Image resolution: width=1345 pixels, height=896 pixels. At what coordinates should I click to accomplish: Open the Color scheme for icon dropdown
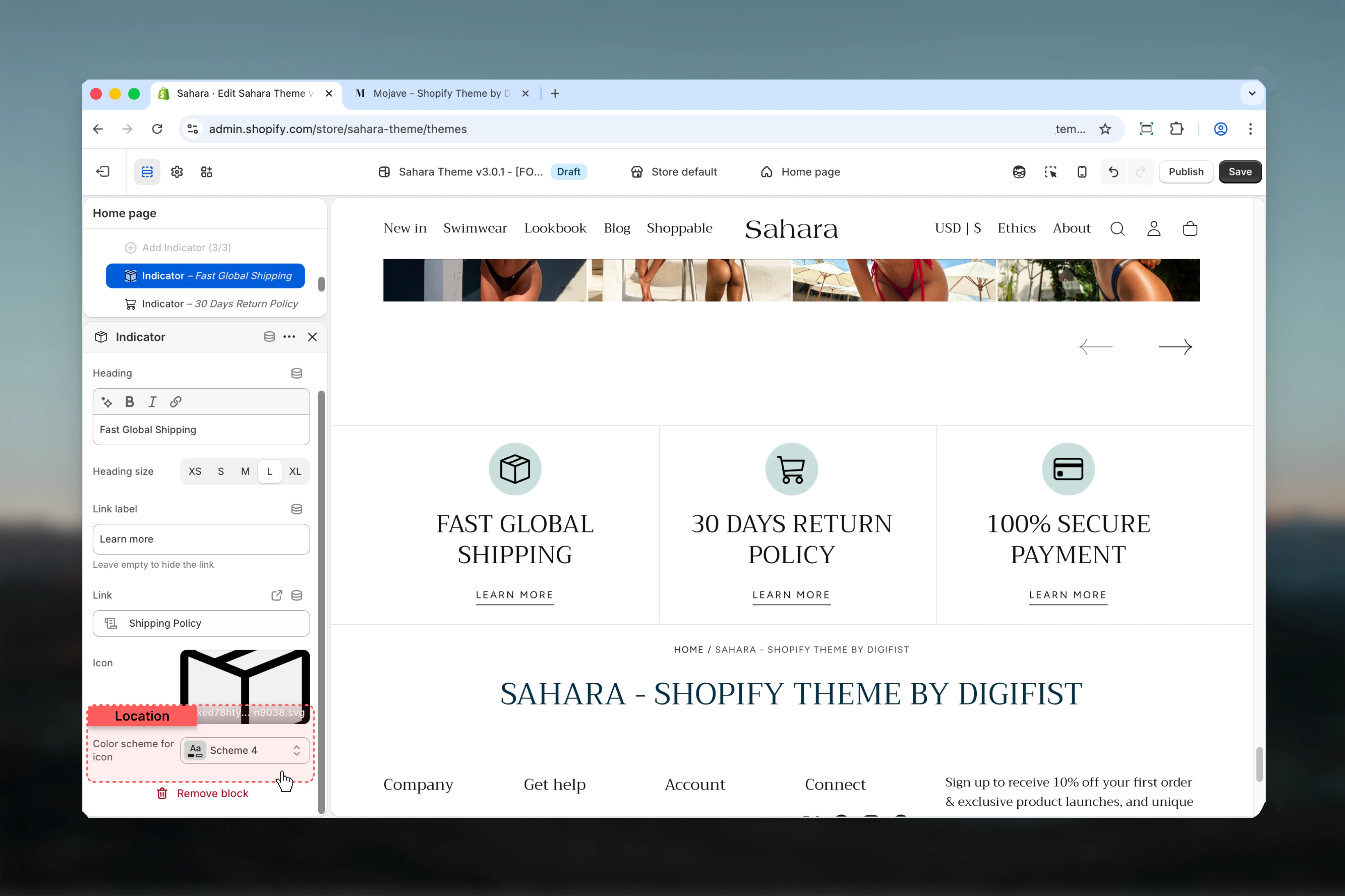(245, 750)
